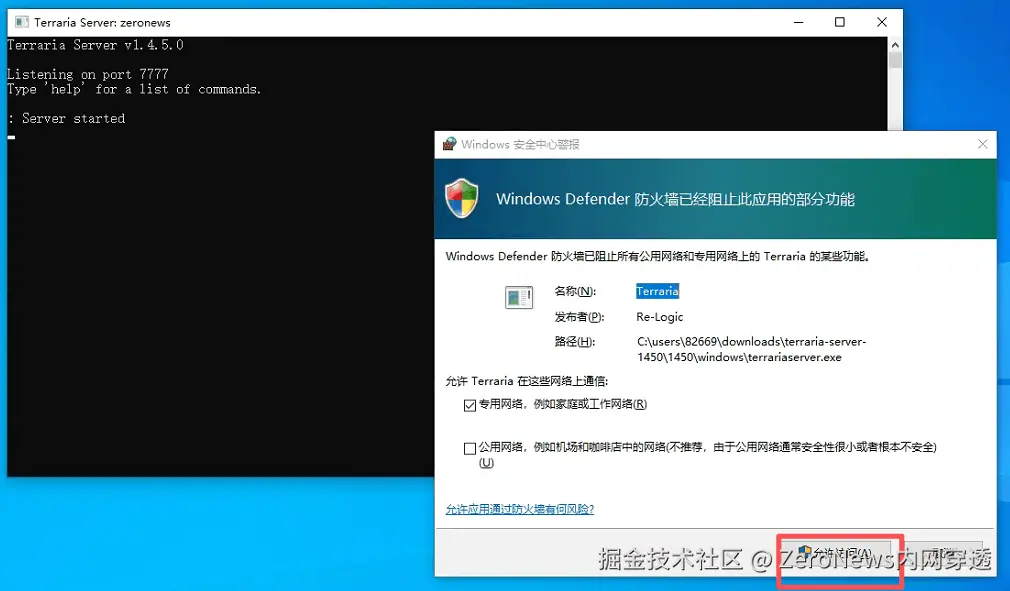Minimize the Terraria Server console window
The image size is (1010, 591).
point(799,23)
